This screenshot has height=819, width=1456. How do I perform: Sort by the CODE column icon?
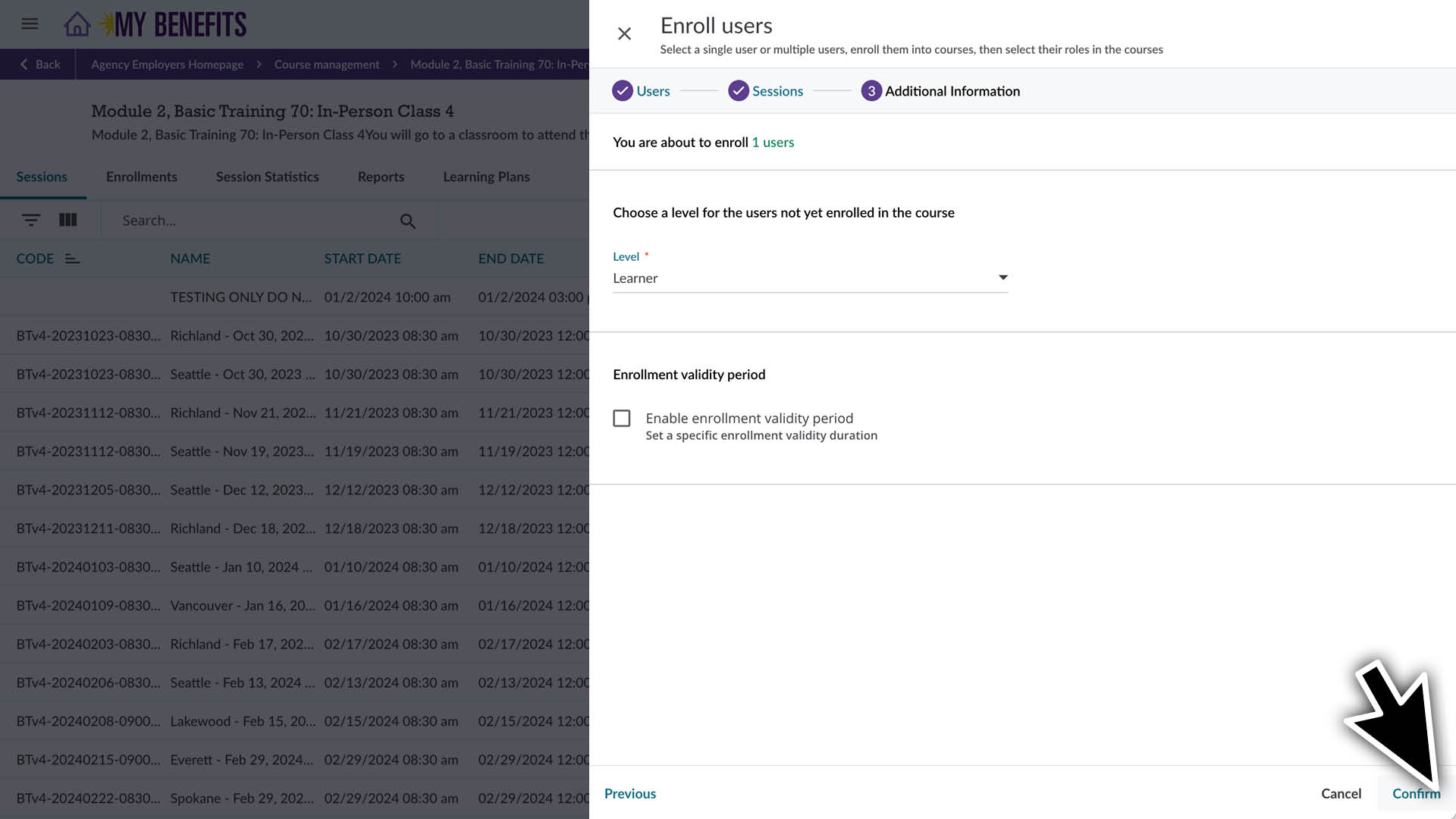click(x=72, y=259)
